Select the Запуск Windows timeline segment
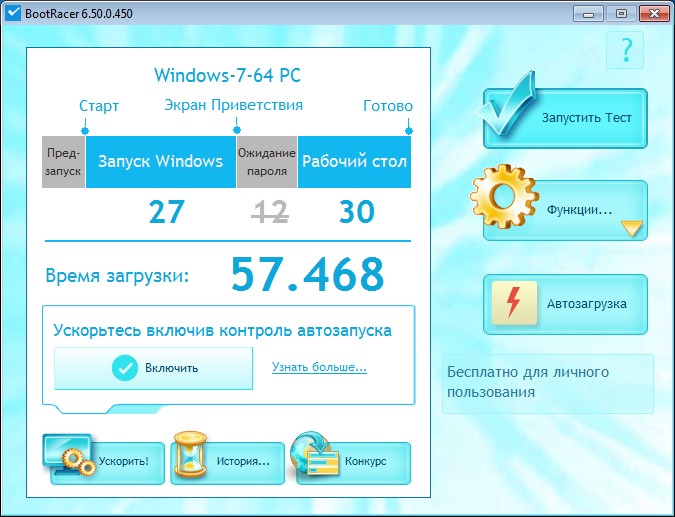The image size is (675, 517). click(161, 162)
